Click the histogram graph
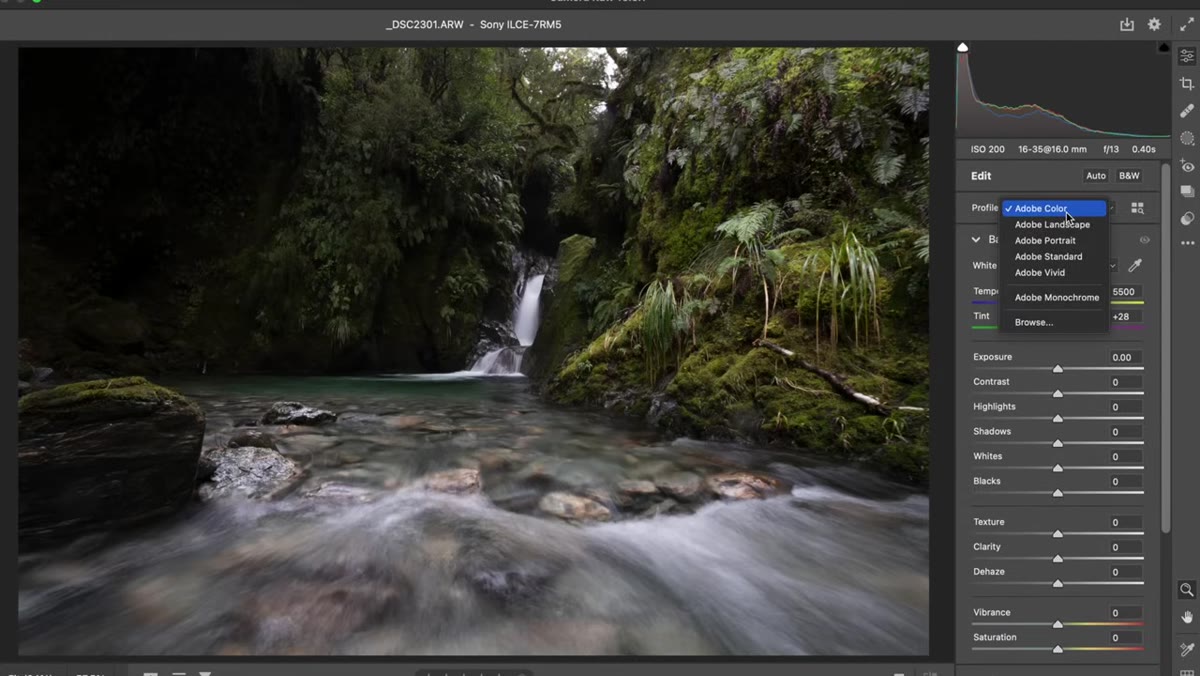The height and width of the screenshot is (676, 1200). 1063,92
